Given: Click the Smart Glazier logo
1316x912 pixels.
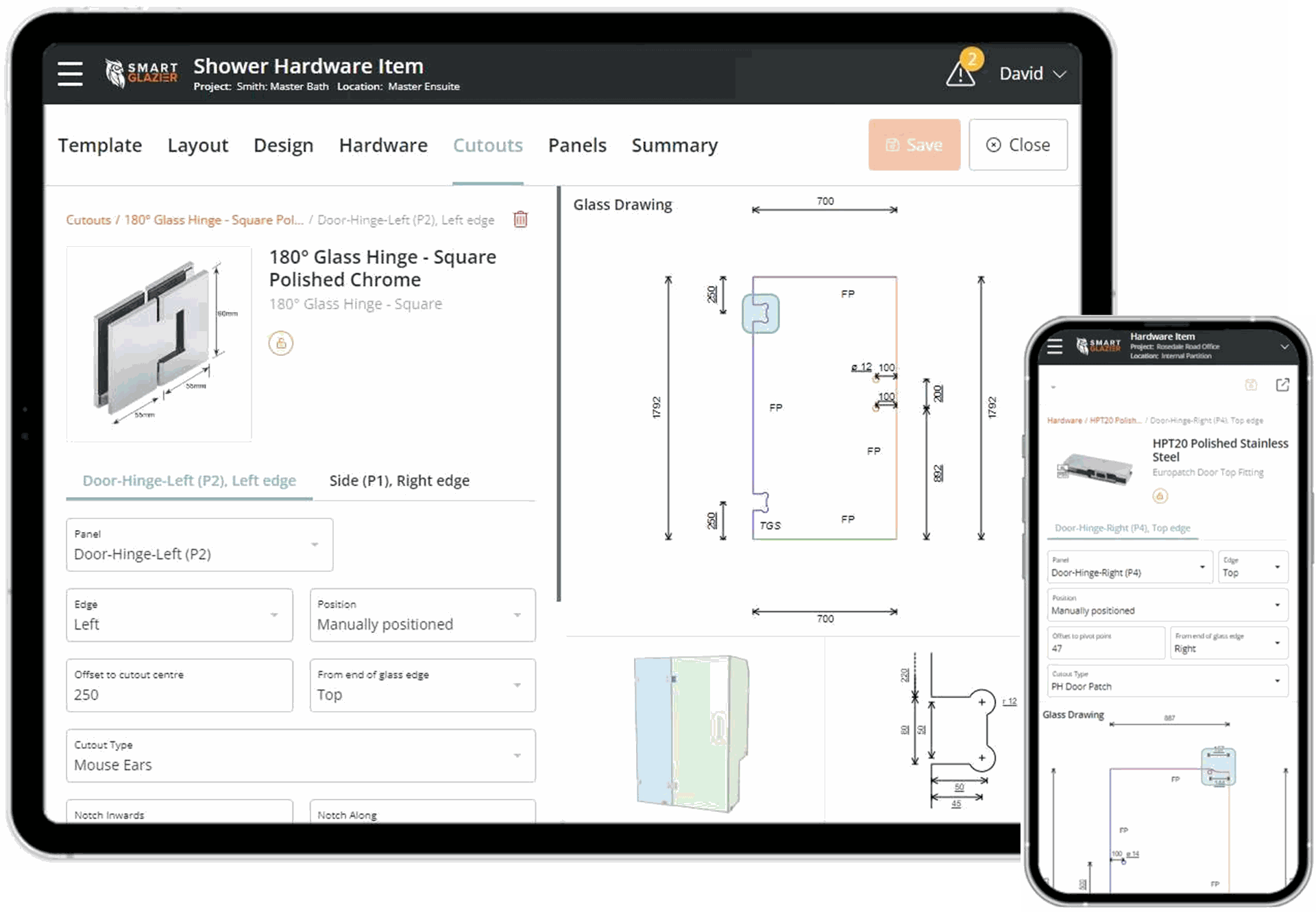Looking at the screenshot, I should (x=142, y=73).
